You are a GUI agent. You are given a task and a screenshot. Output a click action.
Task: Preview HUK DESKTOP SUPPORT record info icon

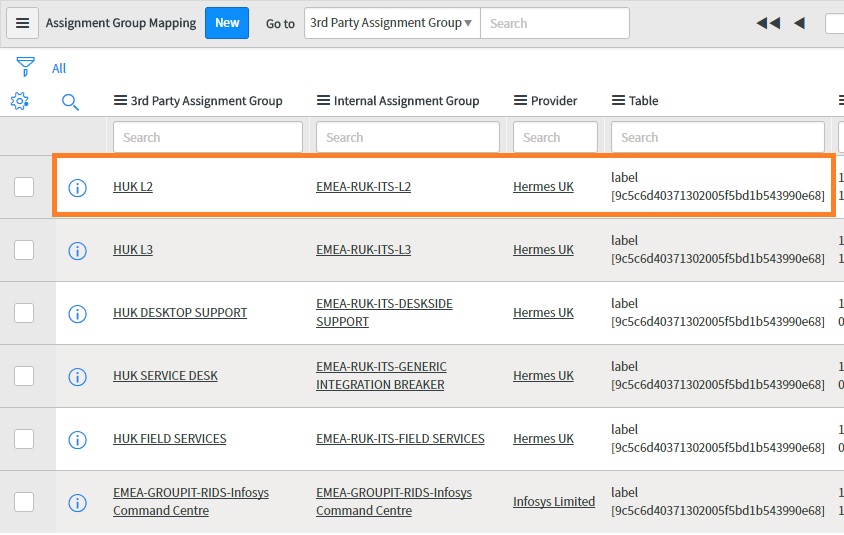click(78, 314)
